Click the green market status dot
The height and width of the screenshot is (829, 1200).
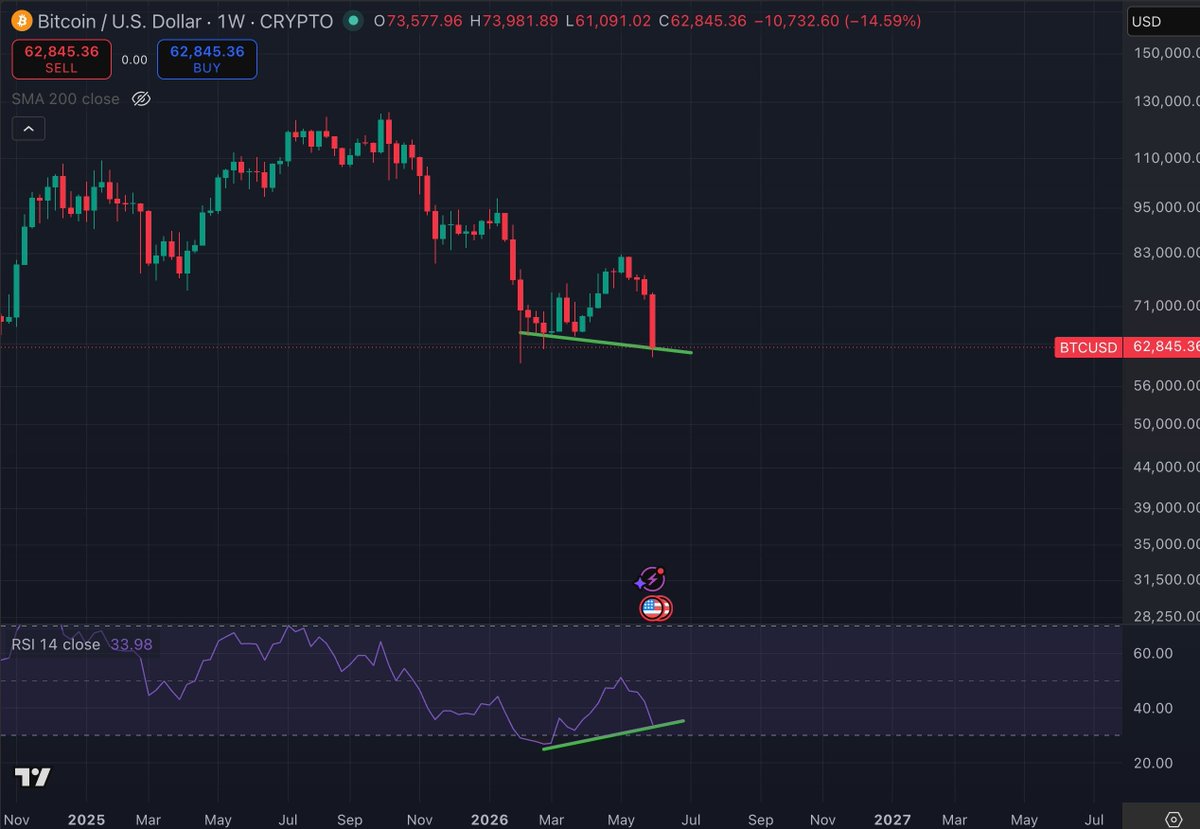point(352,20)
